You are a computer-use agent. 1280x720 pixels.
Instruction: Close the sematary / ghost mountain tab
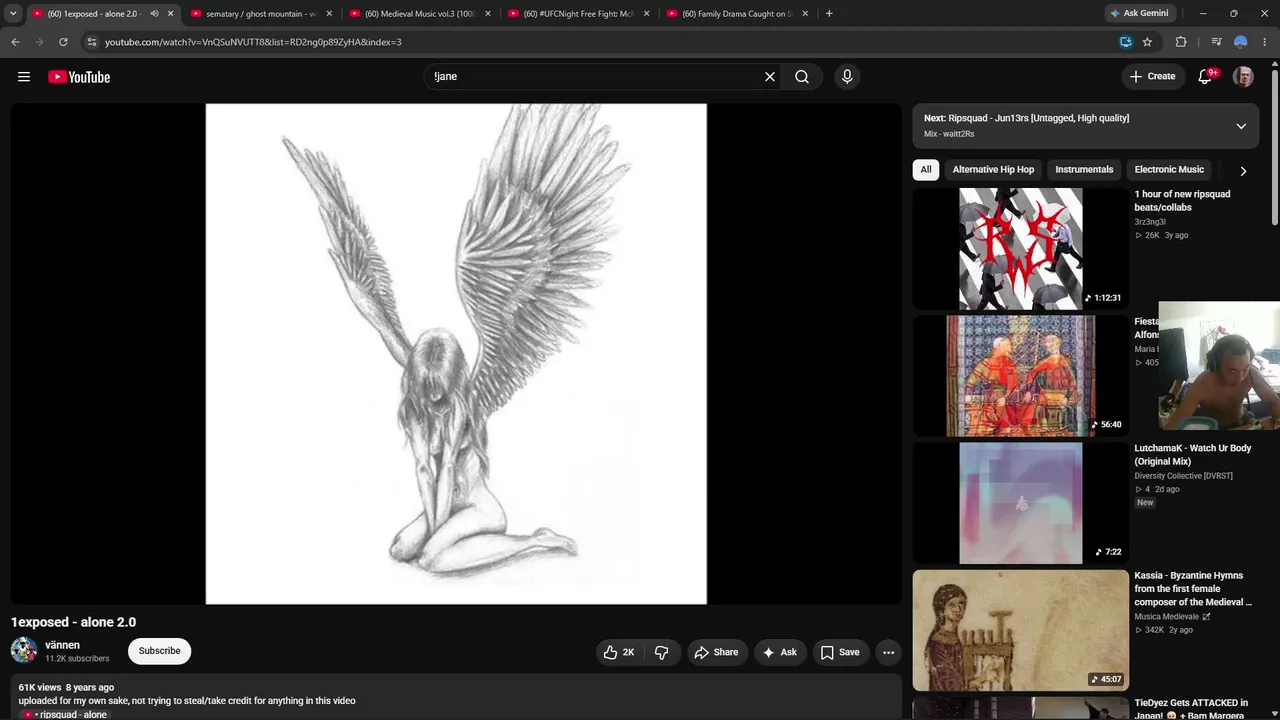click(x=329, y=14)
